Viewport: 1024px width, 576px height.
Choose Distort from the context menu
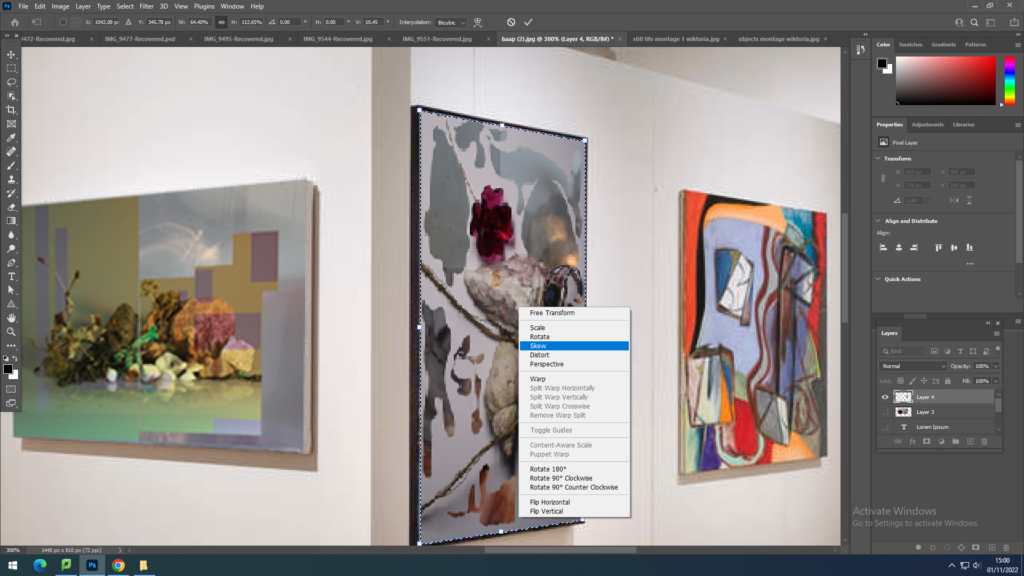point(574,355)
